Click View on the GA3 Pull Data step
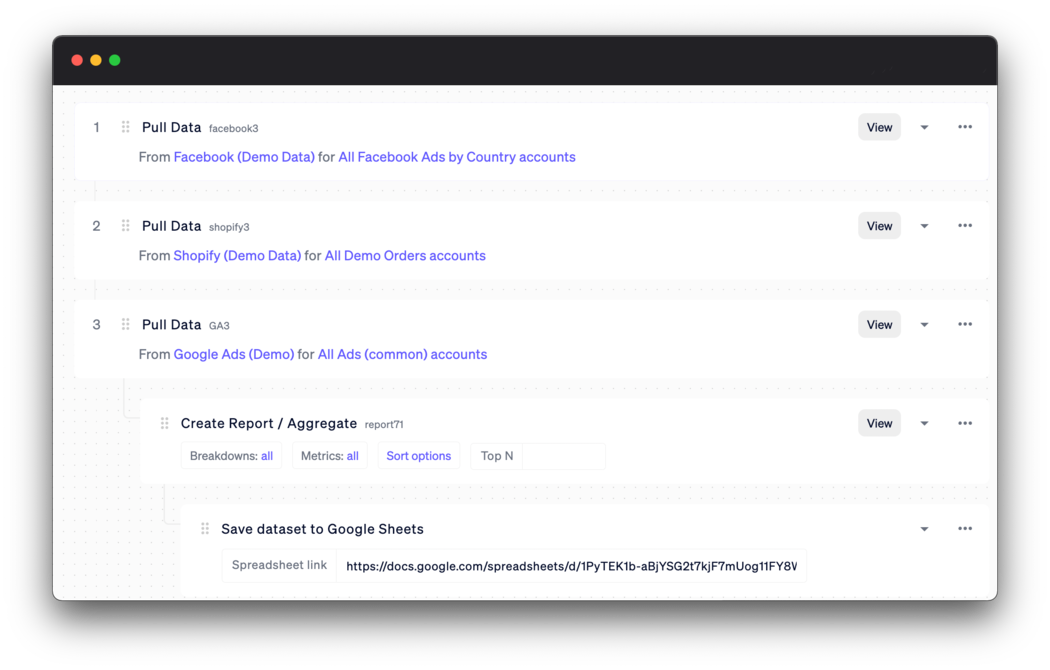Image resolution: width=1050 pixels, height=670 pixels. coord(879,325)
